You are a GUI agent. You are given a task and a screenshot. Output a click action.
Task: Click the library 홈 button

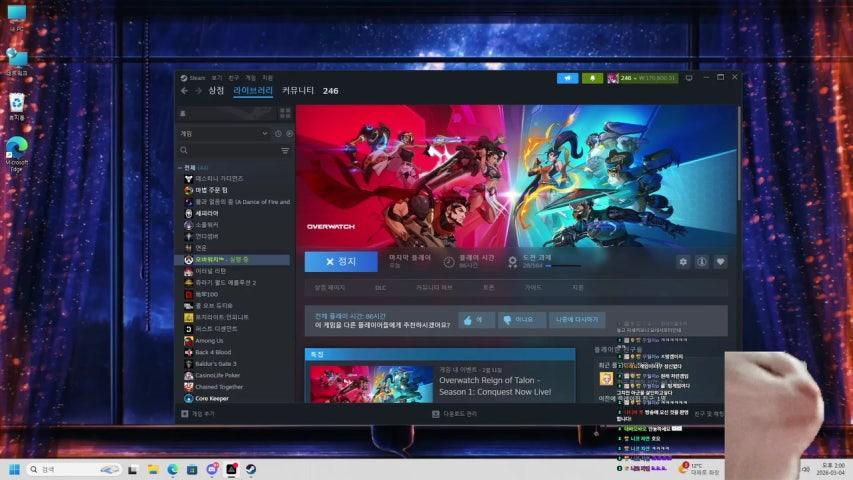(x=227, y=113)
